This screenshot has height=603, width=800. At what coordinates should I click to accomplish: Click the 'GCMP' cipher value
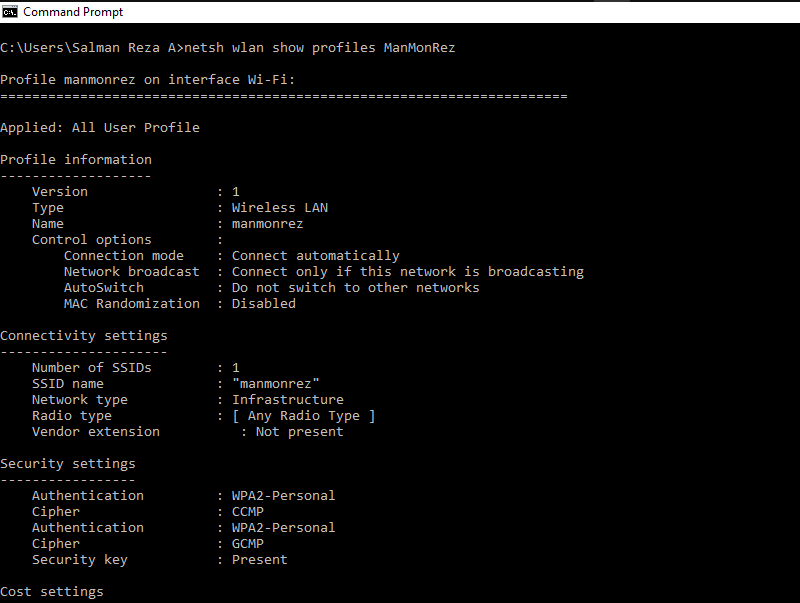[248, 544]
